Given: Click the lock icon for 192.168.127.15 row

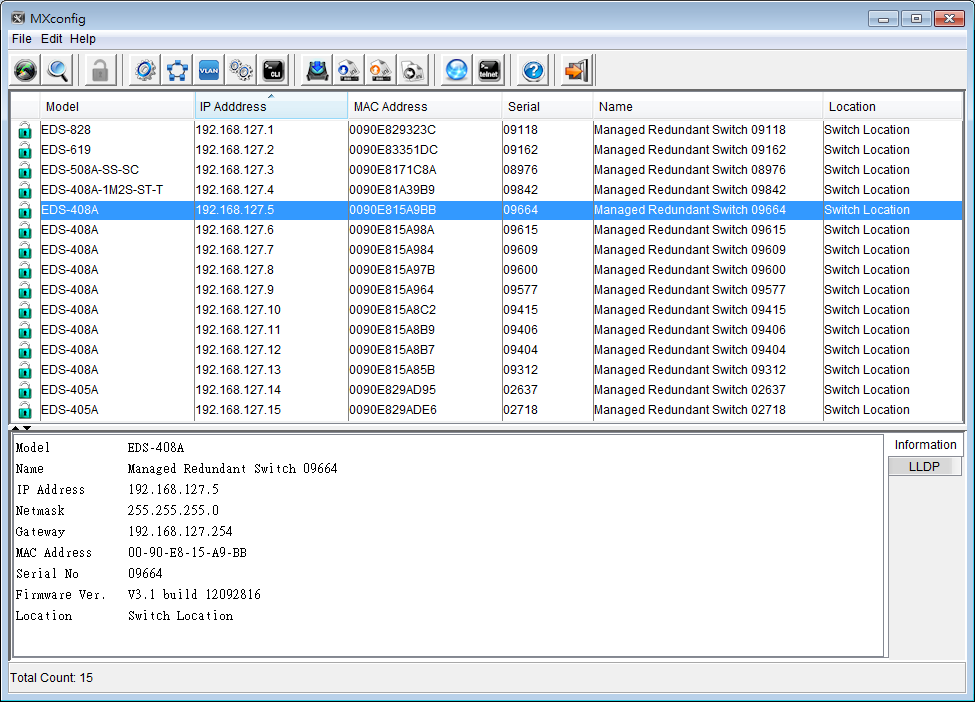Looking at the screenshot, I should [x=25, y=410].
